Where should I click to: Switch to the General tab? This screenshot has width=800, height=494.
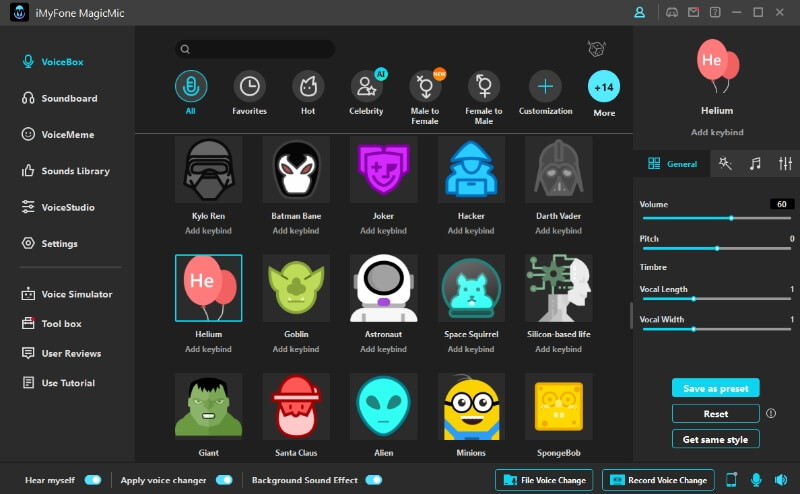point(672,164)
